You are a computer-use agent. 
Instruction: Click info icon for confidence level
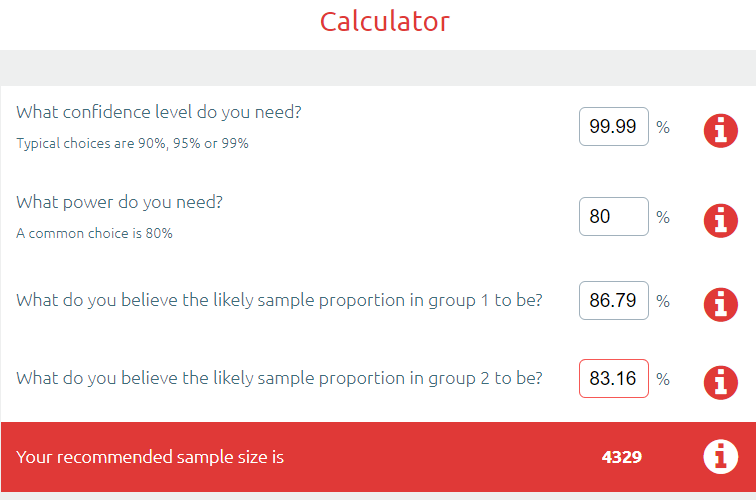720,130
